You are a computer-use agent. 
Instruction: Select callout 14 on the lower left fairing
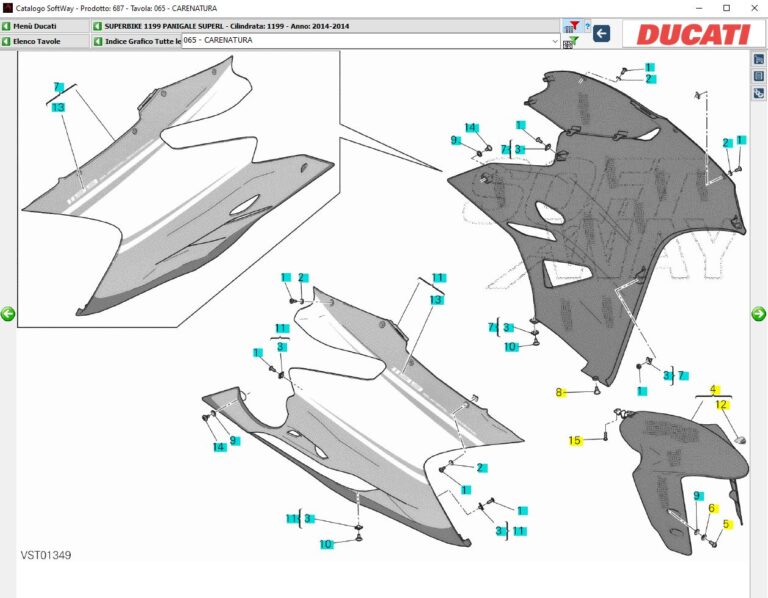[219, 447]
